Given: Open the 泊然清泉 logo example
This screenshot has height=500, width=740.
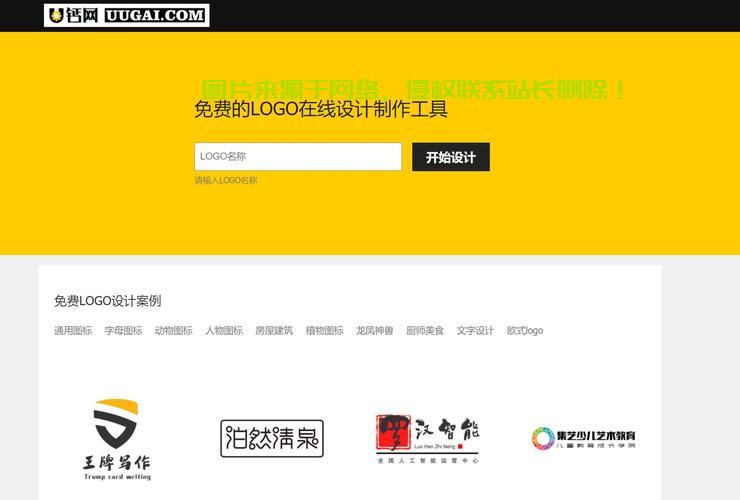Looking at the screenshot, I should point(272,439).
